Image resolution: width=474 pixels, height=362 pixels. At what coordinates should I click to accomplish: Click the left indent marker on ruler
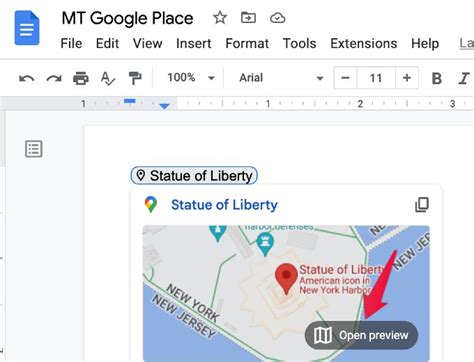pyautogui.click(x=164, y=106)
